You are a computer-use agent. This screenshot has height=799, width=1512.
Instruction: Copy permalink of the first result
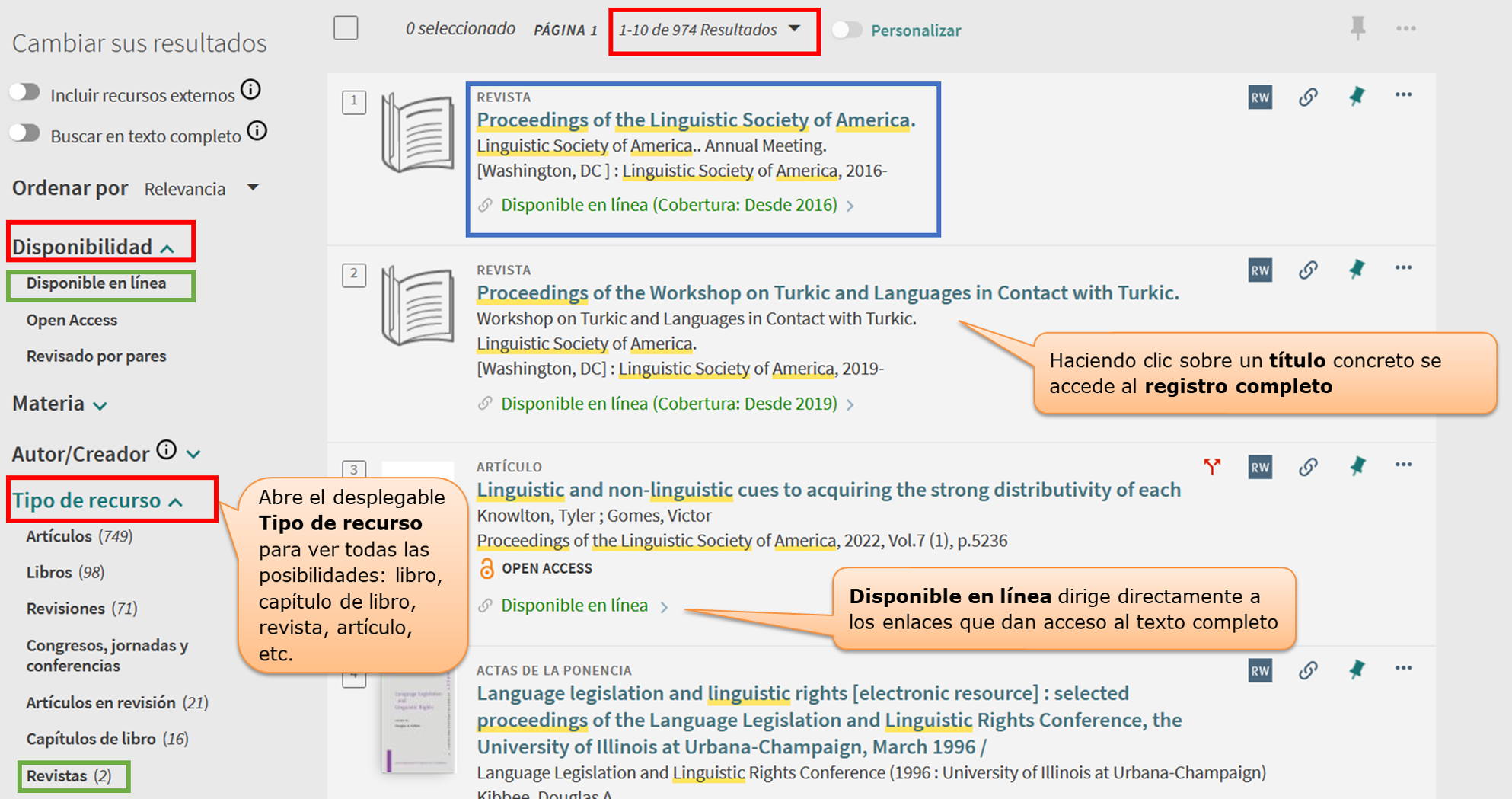(x=1308, y=97)
